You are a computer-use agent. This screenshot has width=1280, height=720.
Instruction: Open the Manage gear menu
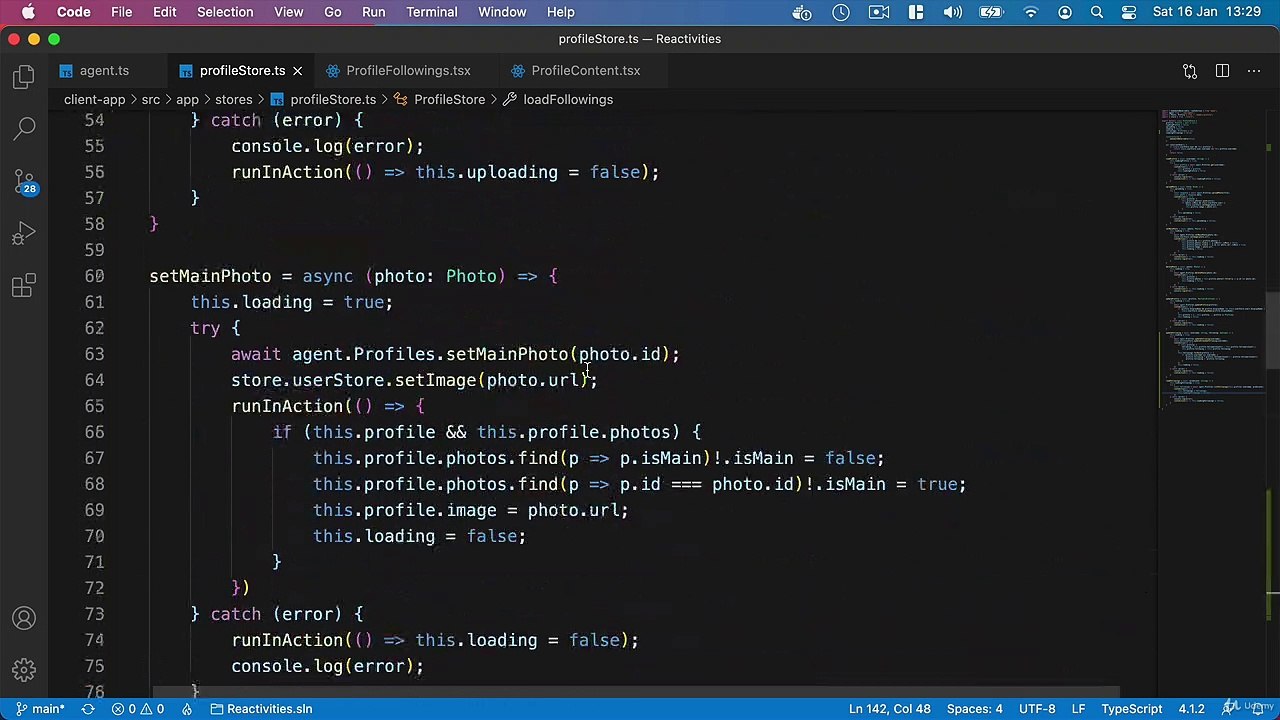24,670
